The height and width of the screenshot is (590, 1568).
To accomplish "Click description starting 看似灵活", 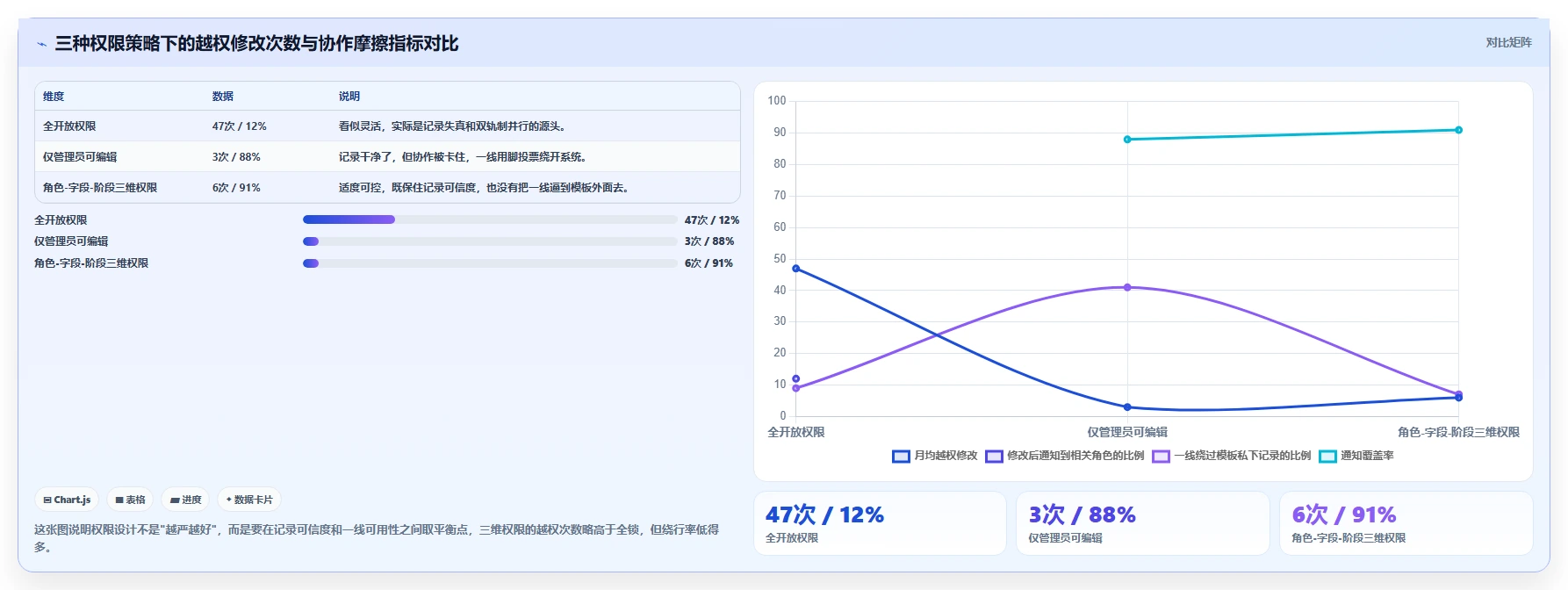I will pyautogui.click(x=455, y=126).
